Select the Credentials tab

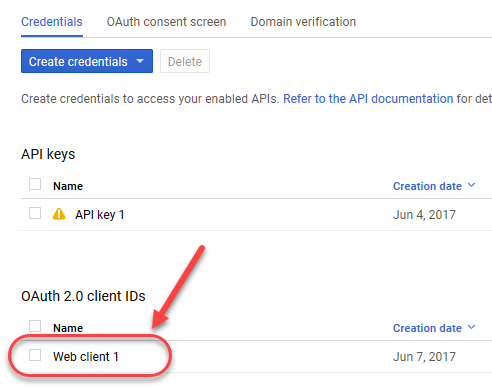tap(52, 22)
